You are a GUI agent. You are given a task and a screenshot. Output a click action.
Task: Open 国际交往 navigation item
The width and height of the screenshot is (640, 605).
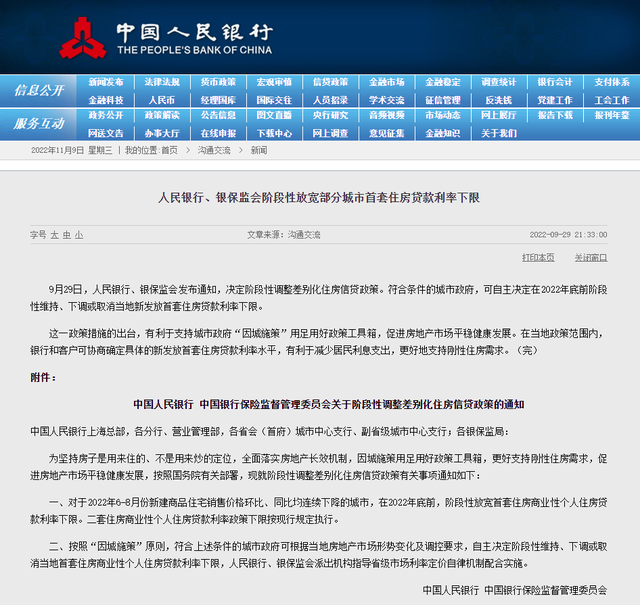point(274,100)
